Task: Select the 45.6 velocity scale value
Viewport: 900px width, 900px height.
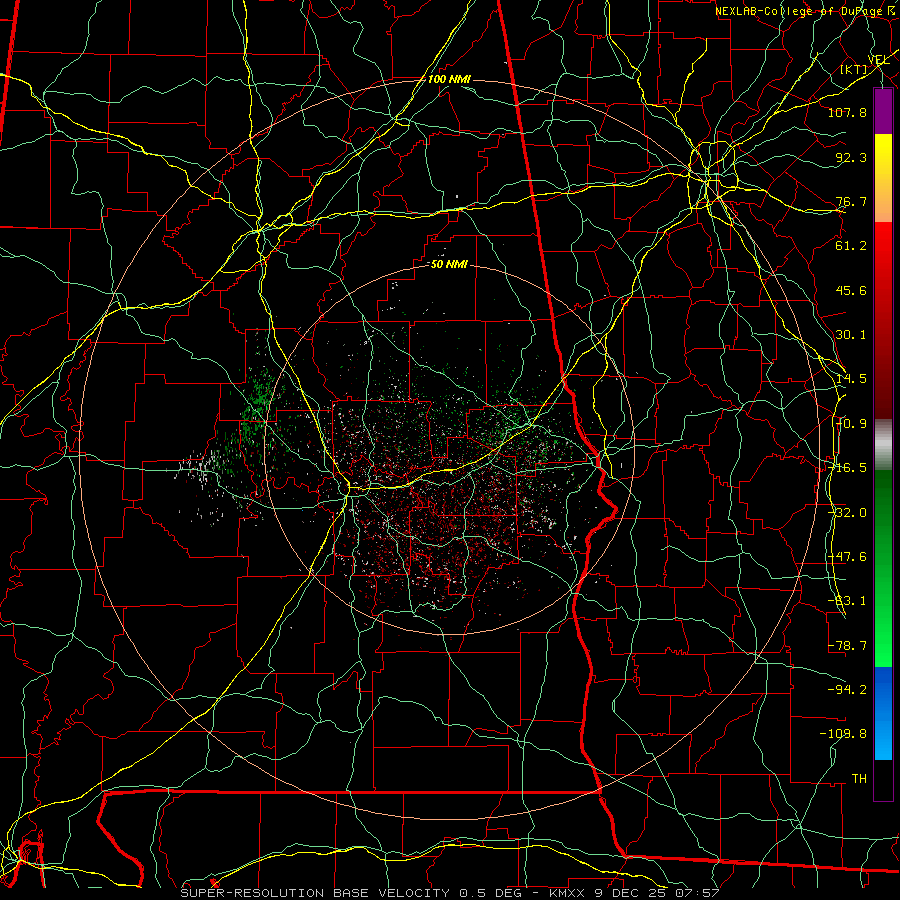Action: pyautogui.click(x=851, y=290)
